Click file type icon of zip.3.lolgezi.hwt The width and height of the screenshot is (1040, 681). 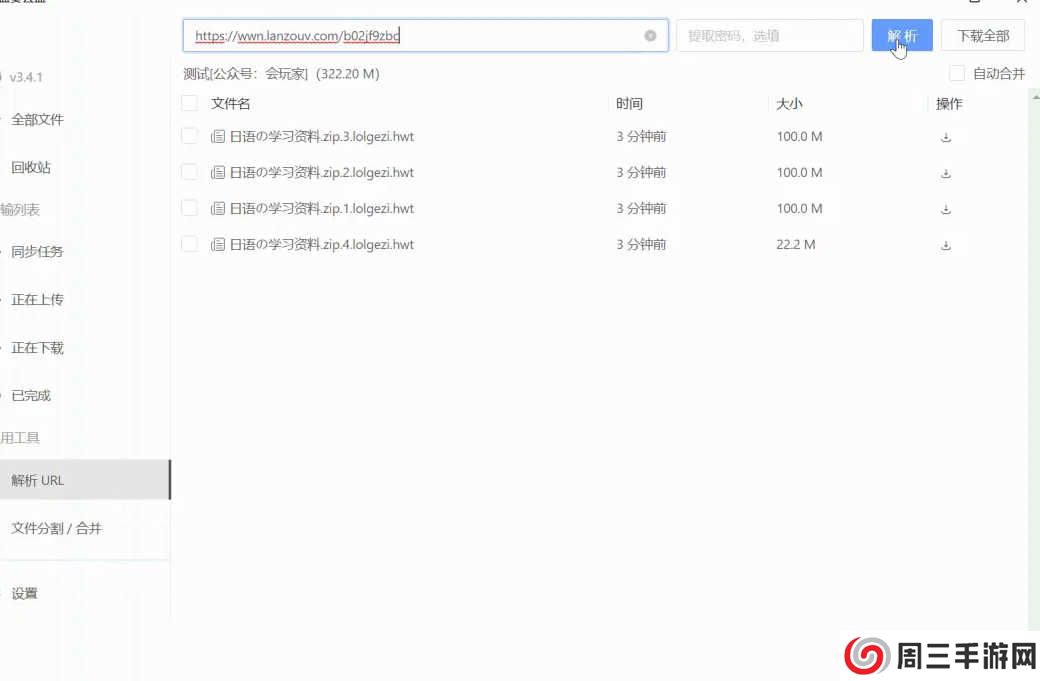(218, 137)
